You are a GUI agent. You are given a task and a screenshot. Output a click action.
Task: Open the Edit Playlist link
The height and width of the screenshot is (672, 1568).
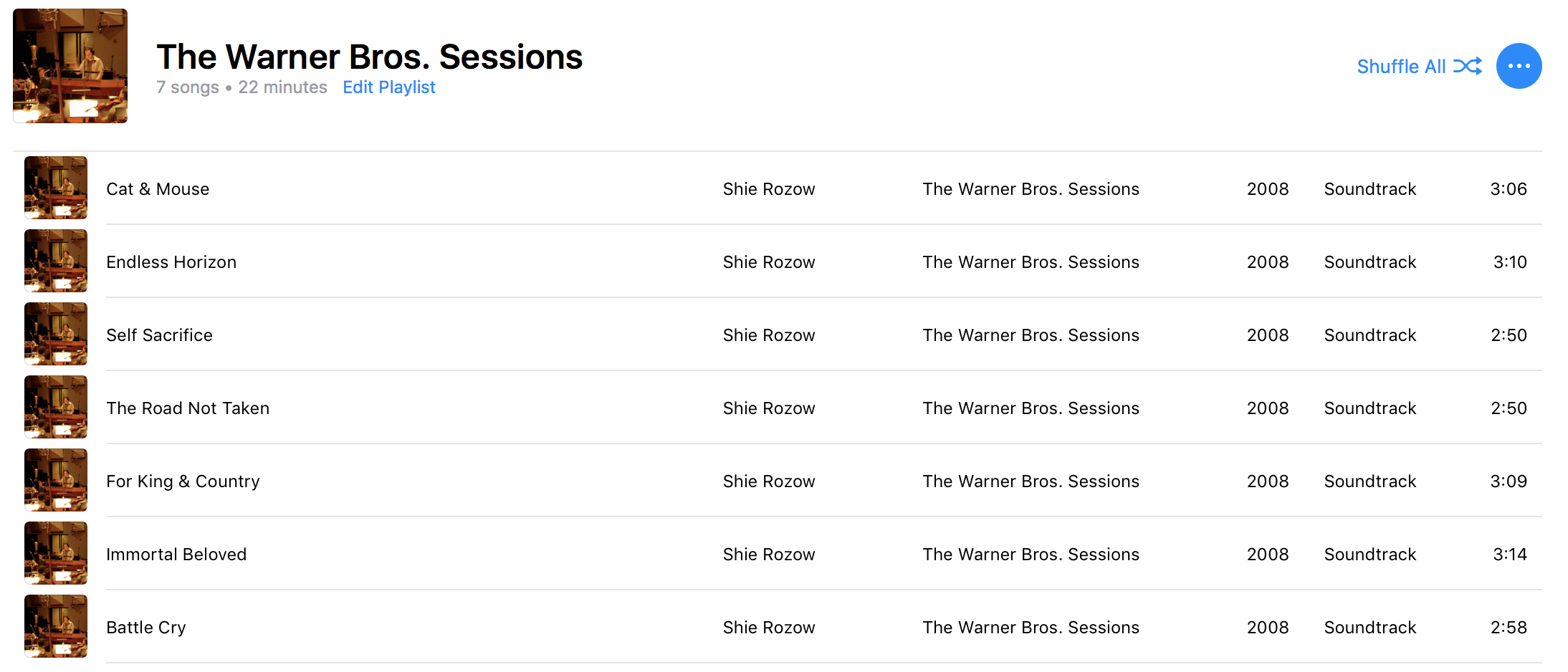tap(389, 87)
